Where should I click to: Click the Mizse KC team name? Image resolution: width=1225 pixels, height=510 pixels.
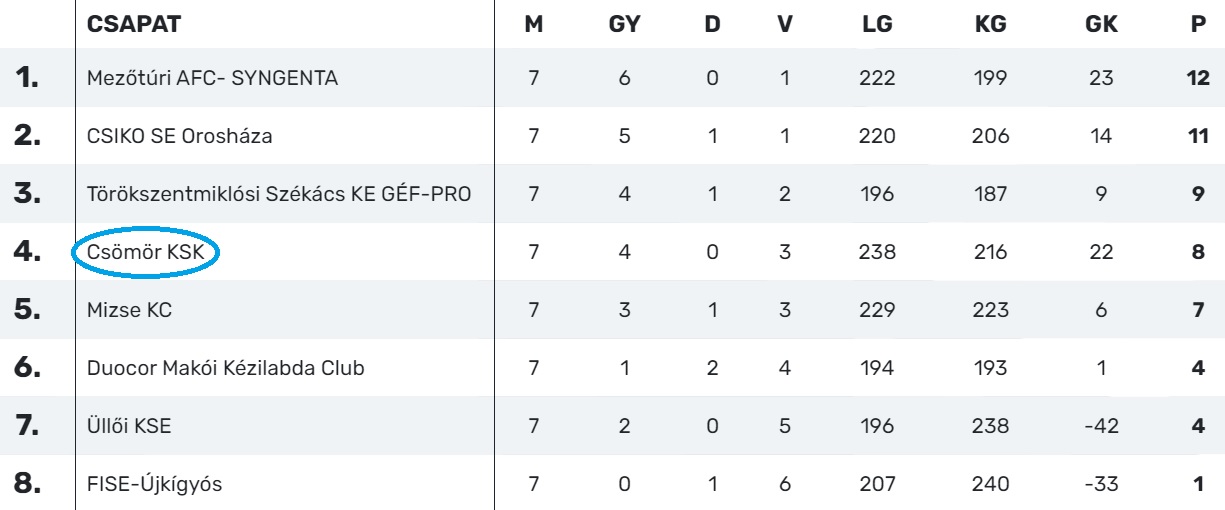point(130,312)
